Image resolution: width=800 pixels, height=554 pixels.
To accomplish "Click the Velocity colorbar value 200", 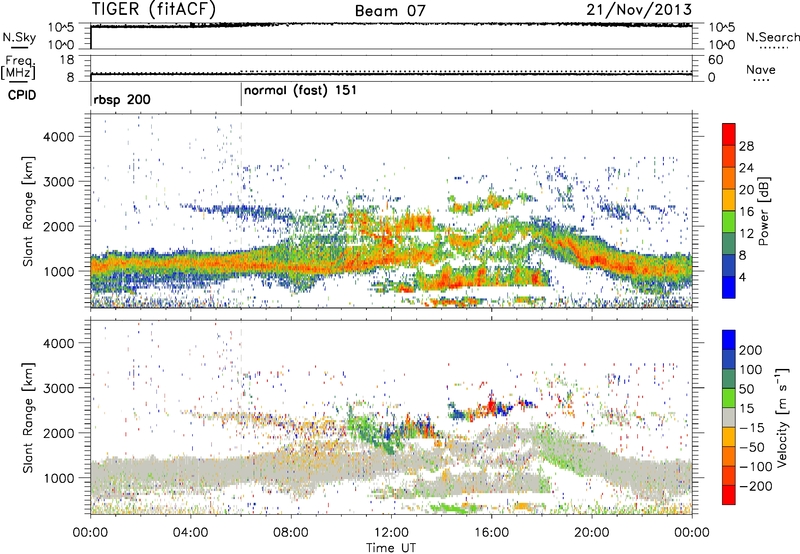I will coord(751,350).
